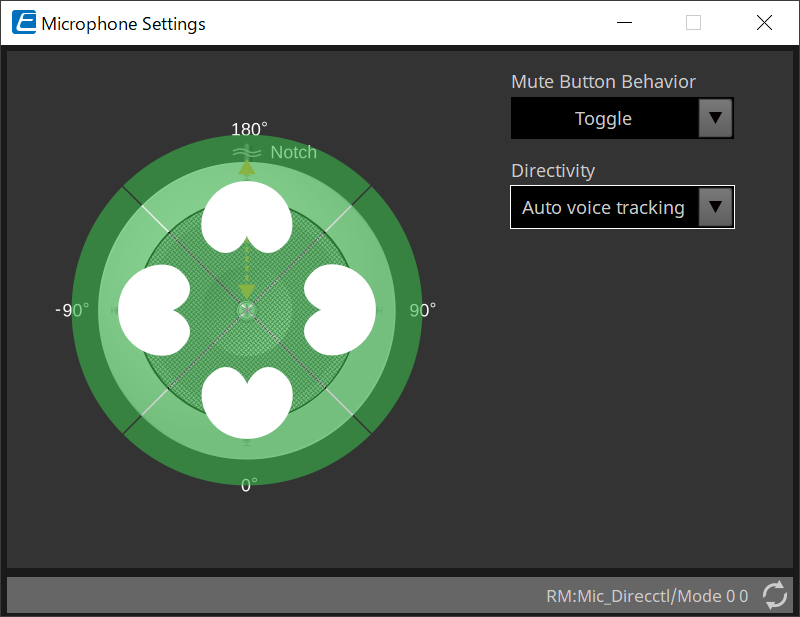The width and height of the screenshot is (800, 617).
Task: Click the refresh icon in the status bar
Action: pos(774,595)
